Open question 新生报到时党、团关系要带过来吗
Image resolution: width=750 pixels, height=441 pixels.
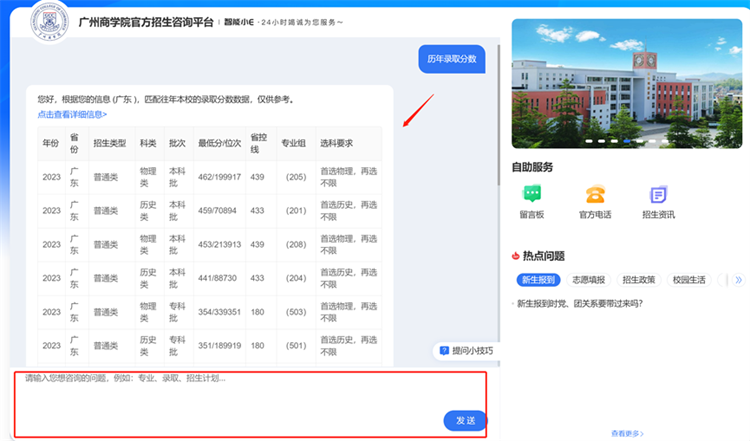pos(580,304)
